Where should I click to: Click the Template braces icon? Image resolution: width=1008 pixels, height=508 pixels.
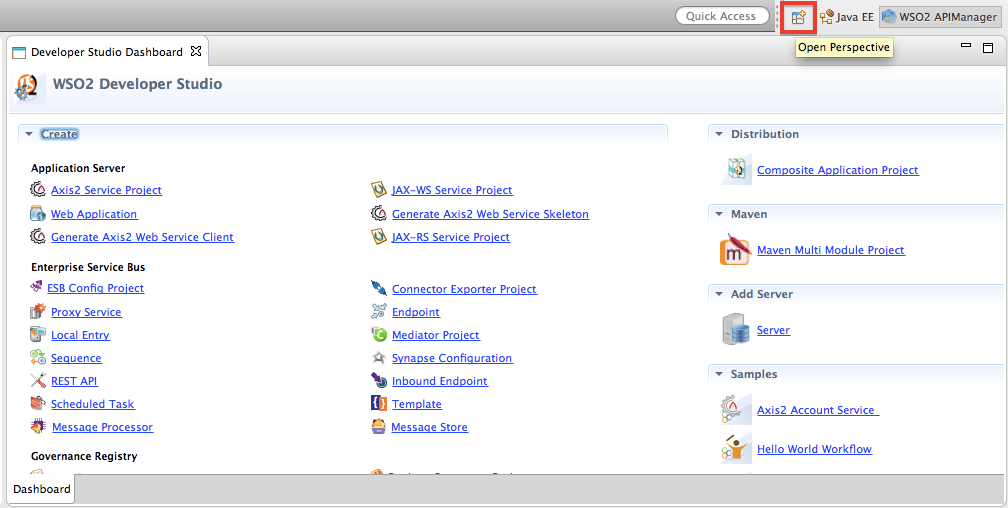379,403
